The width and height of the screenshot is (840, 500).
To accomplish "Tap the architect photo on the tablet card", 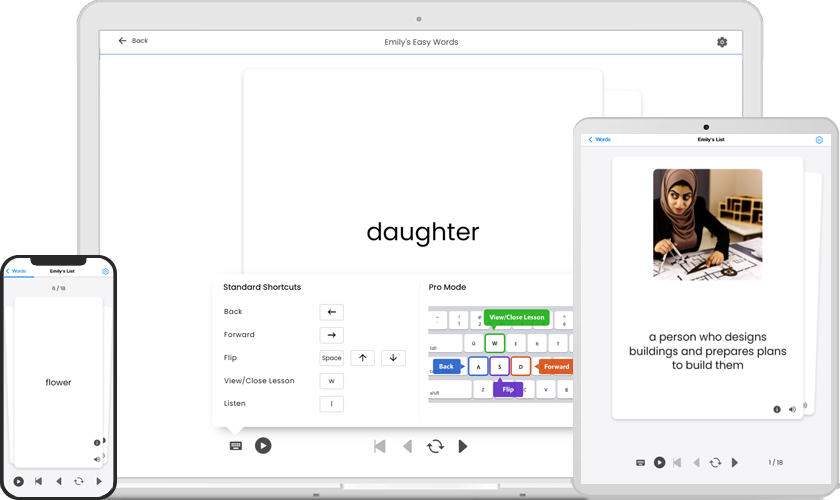I will coord(708,224).
